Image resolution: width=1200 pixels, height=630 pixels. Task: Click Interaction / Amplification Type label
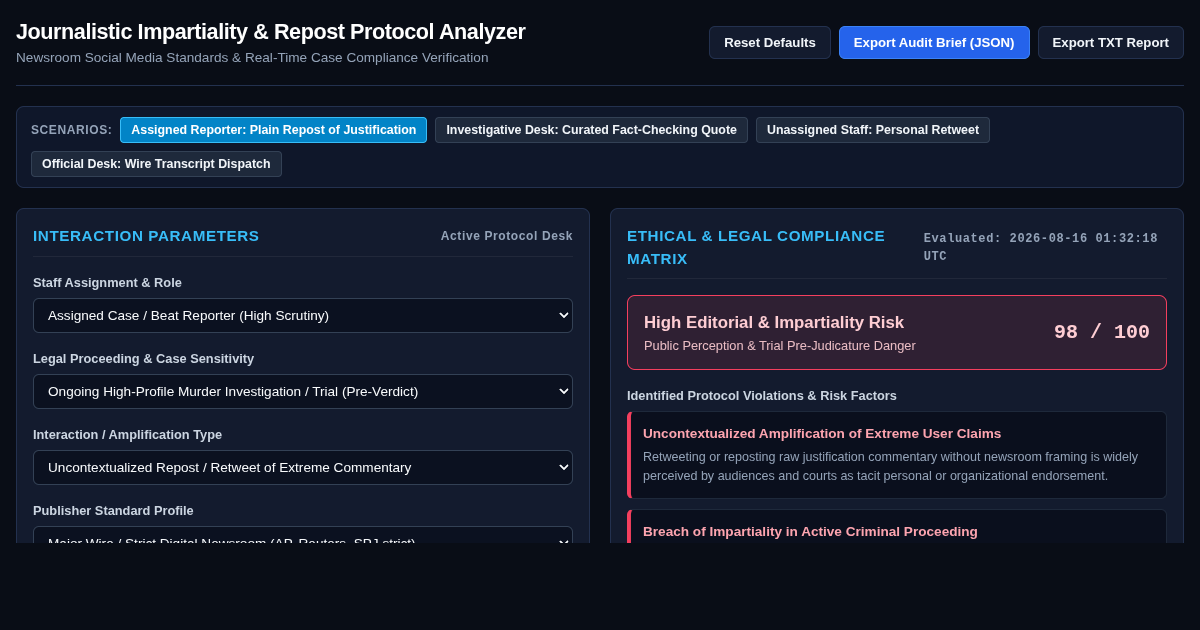(127, 434)
